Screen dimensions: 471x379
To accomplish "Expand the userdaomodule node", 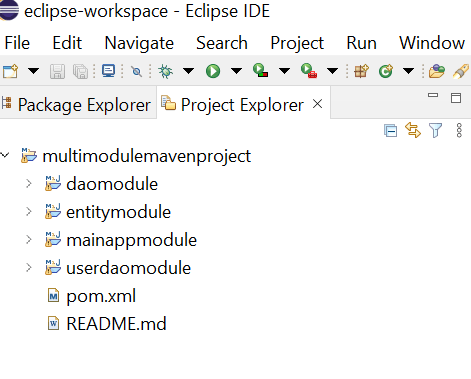I will coord(29,267).
